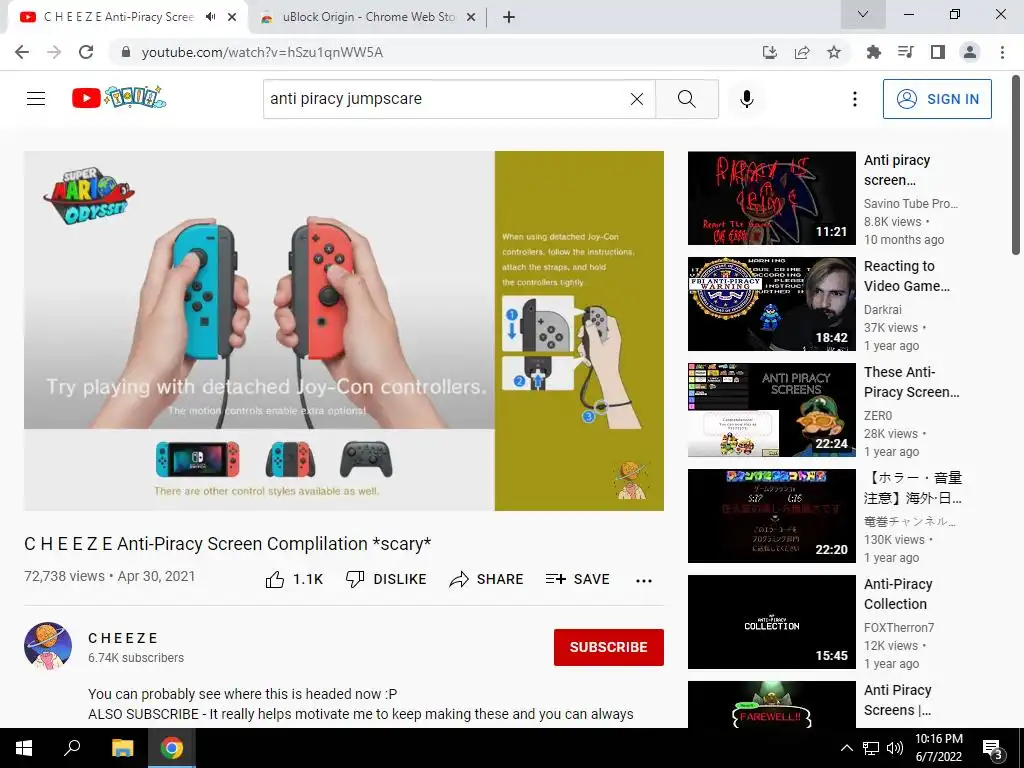
Task: Open volume tray speaker icon
Action: (895, 748)
